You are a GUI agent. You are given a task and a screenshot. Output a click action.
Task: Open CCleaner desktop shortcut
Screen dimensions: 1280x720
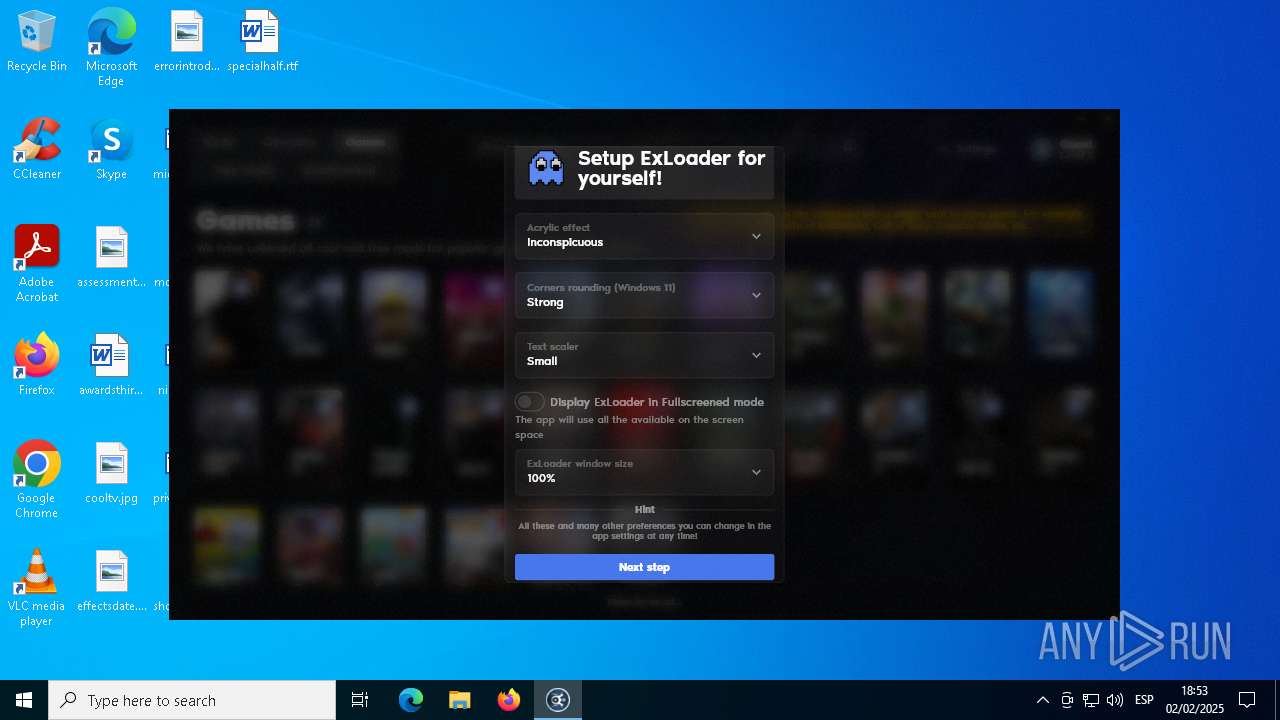(x=37, y=150)
